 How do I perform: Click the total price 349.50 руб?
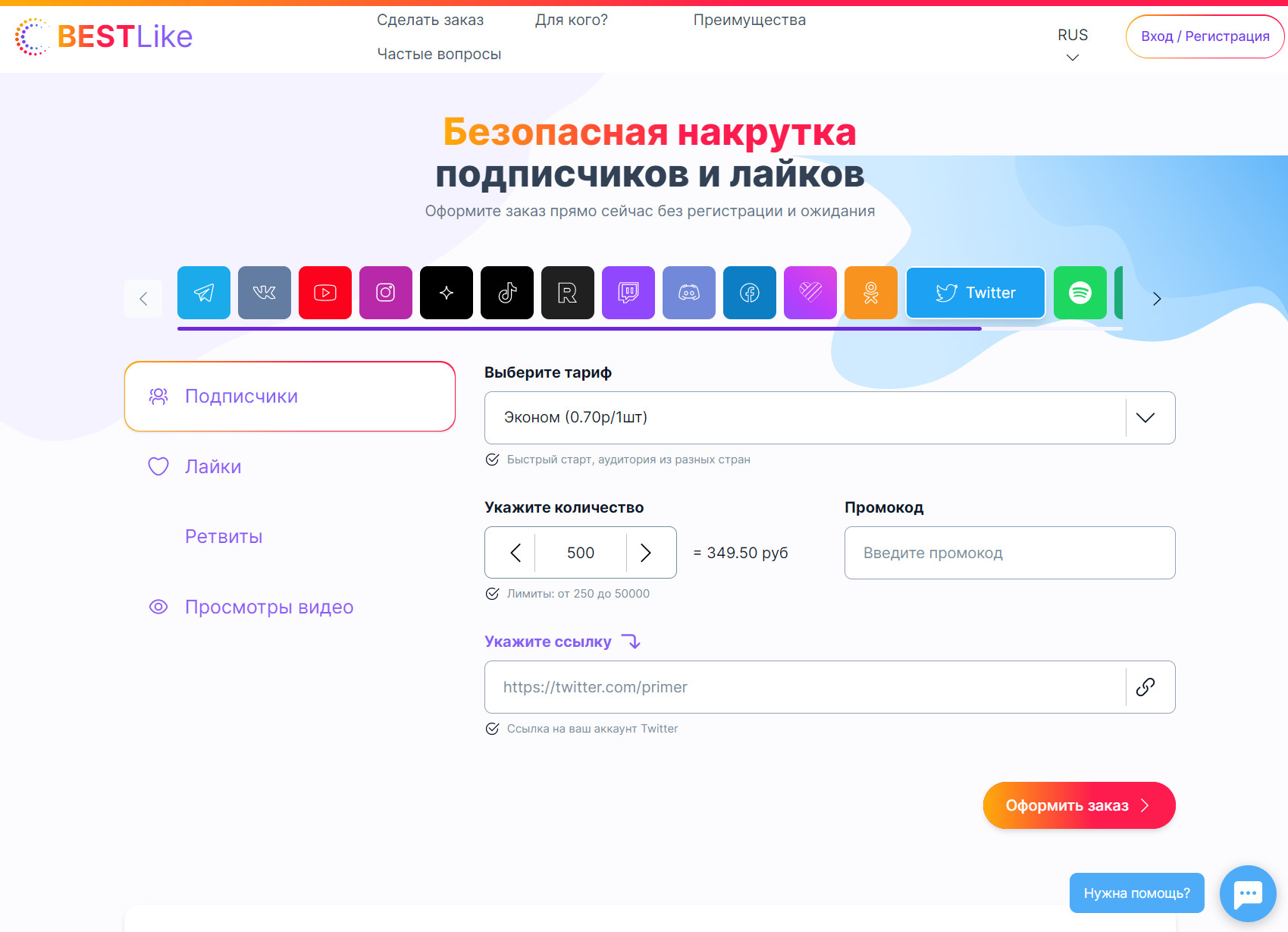(747, 553)
